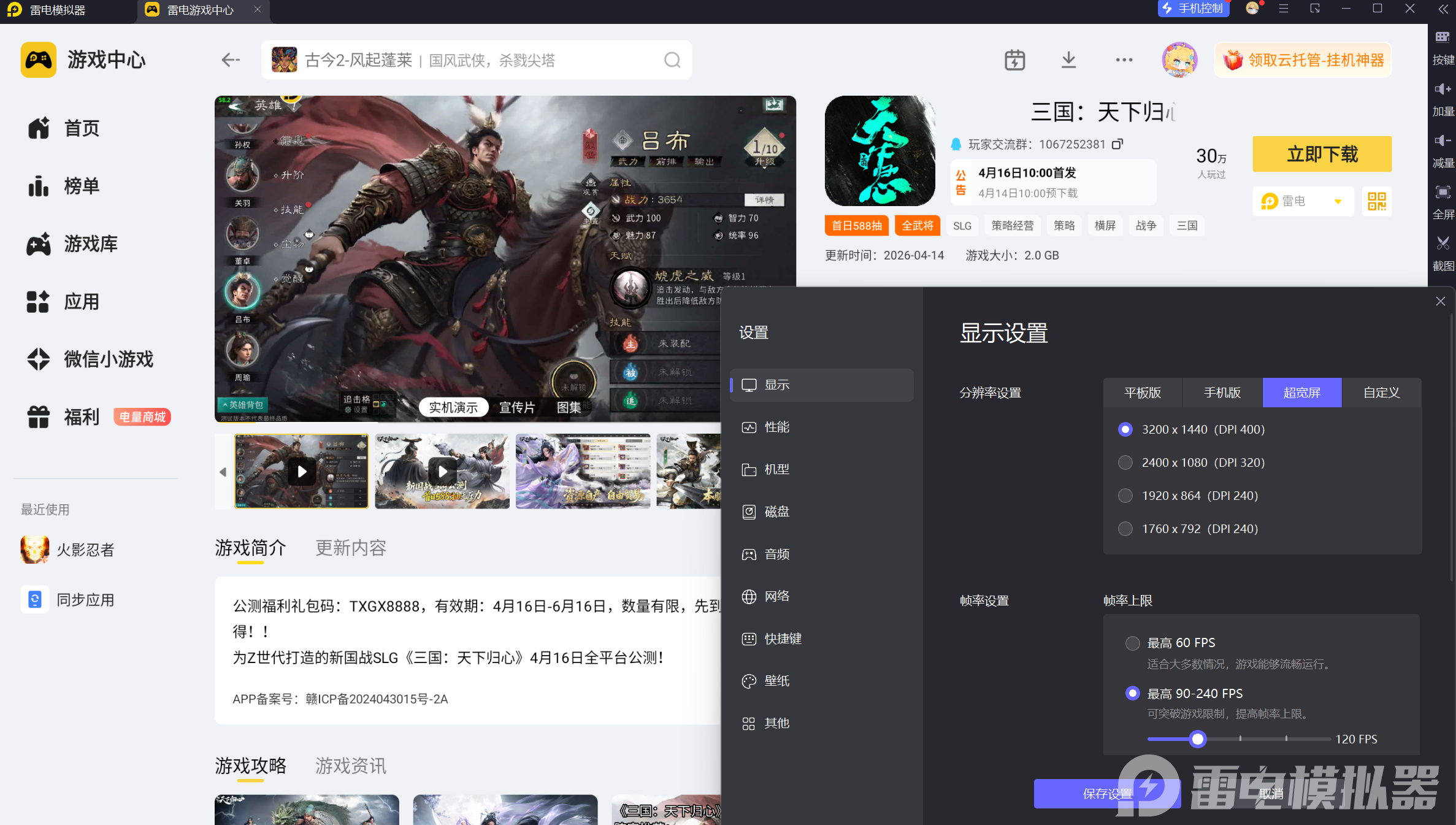Screen dimensions: 1456x825
Task: Open the three-dot more options icon
Action: coord(1124,60)
